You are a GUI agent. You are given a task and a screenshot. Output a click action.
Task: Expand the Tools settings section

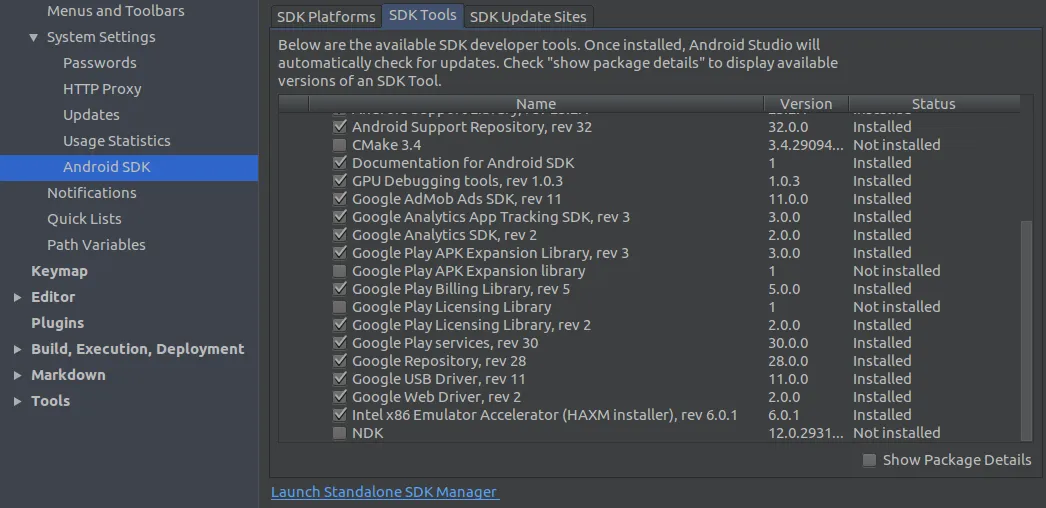pos(17,401)
